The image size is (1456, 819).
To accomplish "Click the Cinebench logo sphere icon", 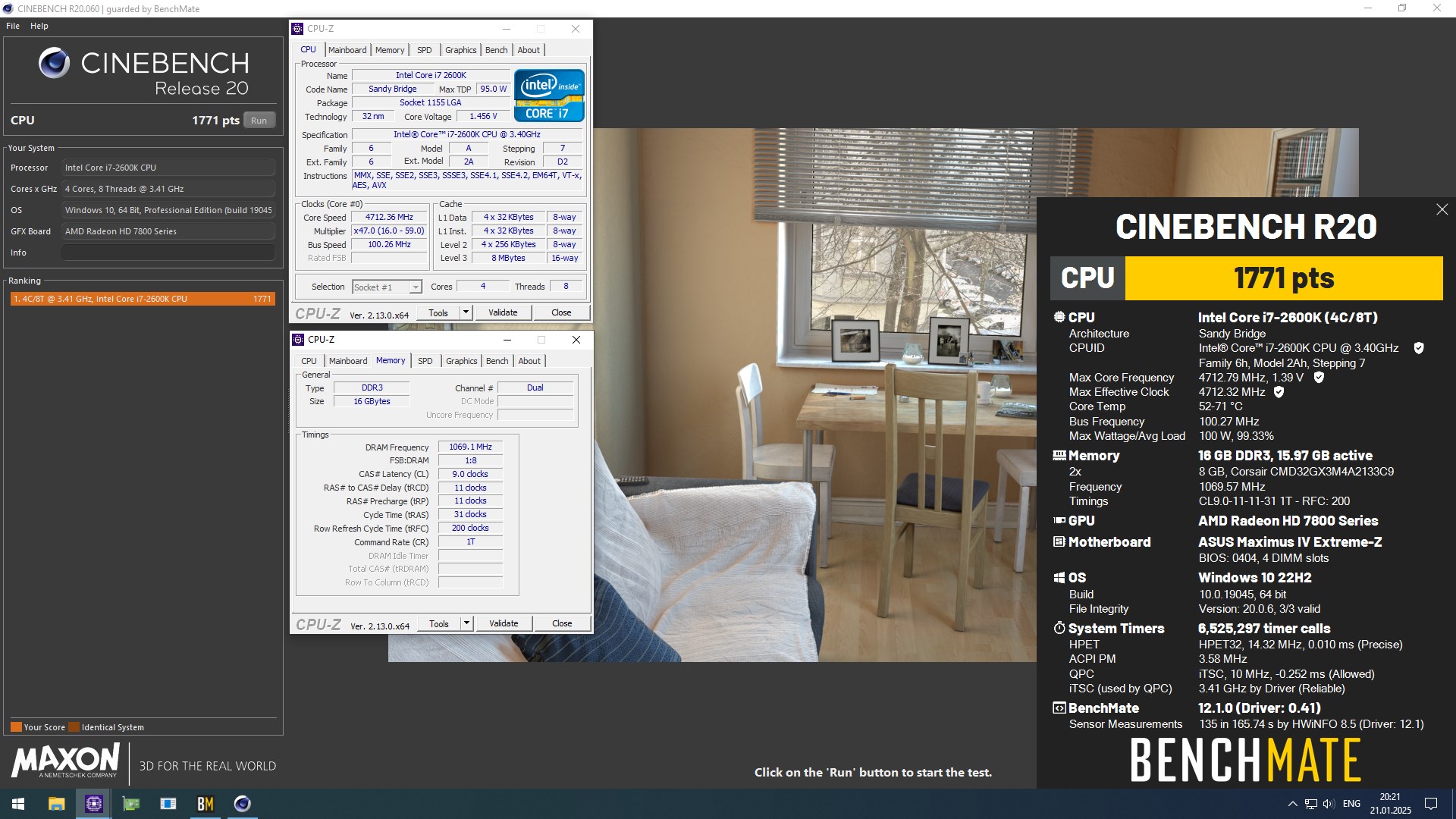I will (x=54, y=63).
